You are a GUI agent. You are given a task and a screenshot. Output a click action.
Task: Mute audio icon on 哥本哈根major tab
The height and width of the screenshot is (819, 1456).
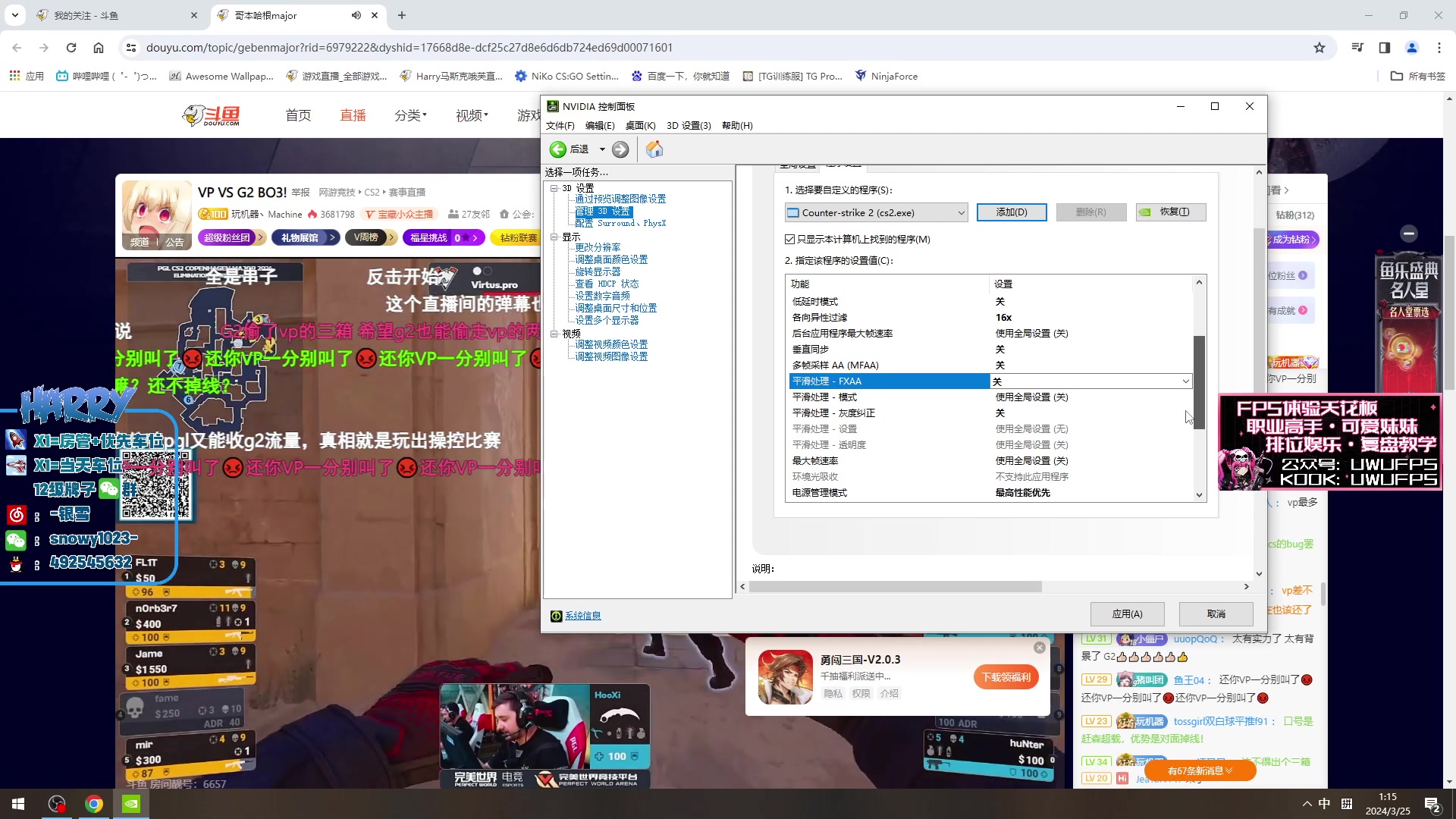[x=356, y=15]
